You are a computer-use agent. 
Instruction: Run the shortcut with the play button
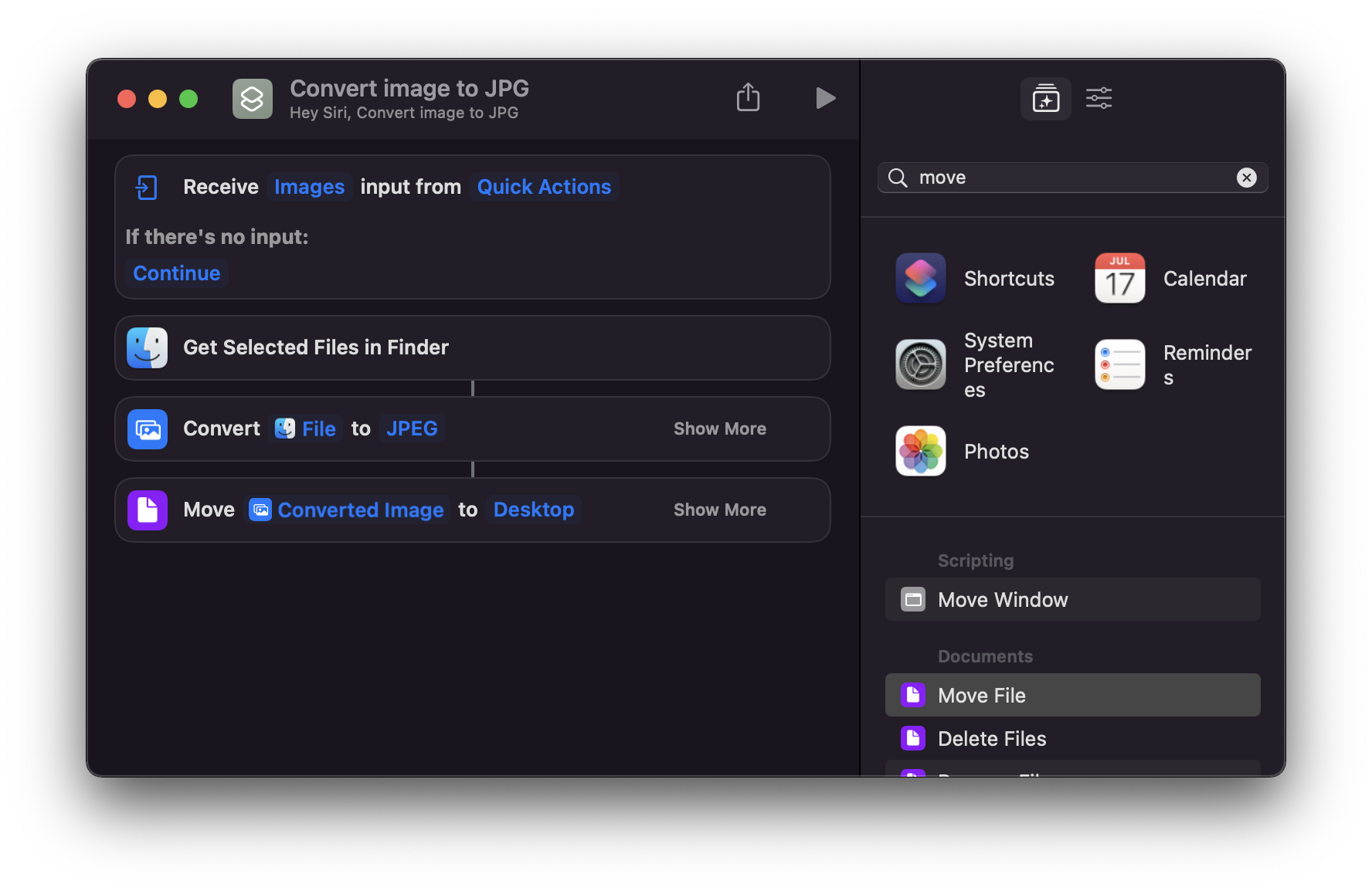pos(825,98)
